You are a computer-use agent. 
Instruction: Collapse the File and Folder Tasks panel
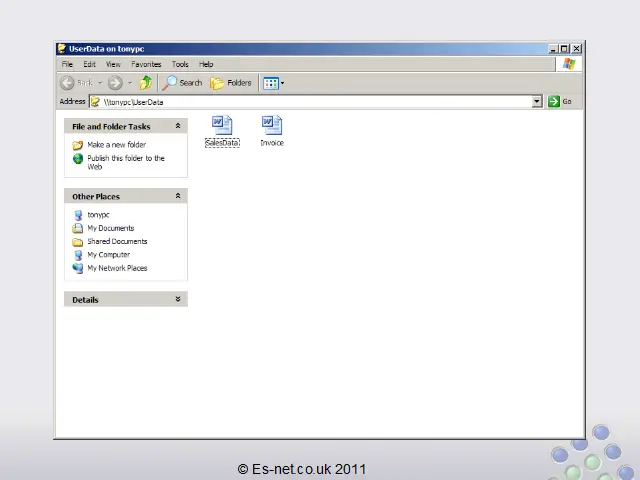pos(178,126)
